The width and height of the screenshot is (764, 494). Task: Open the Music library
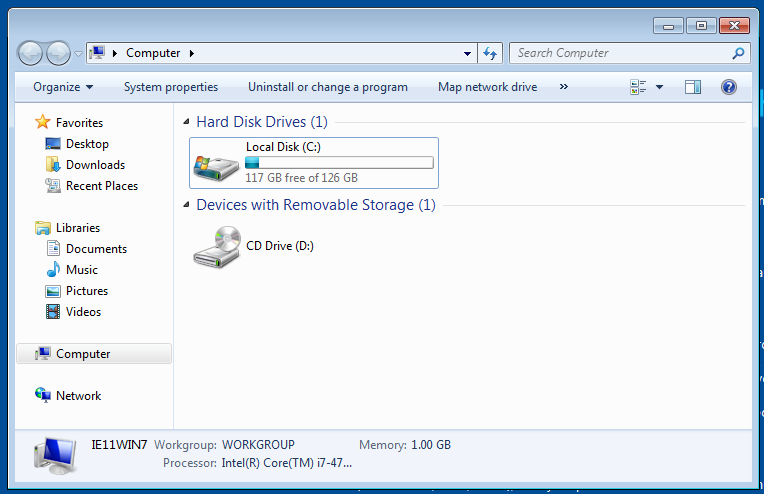coord(82,269)
